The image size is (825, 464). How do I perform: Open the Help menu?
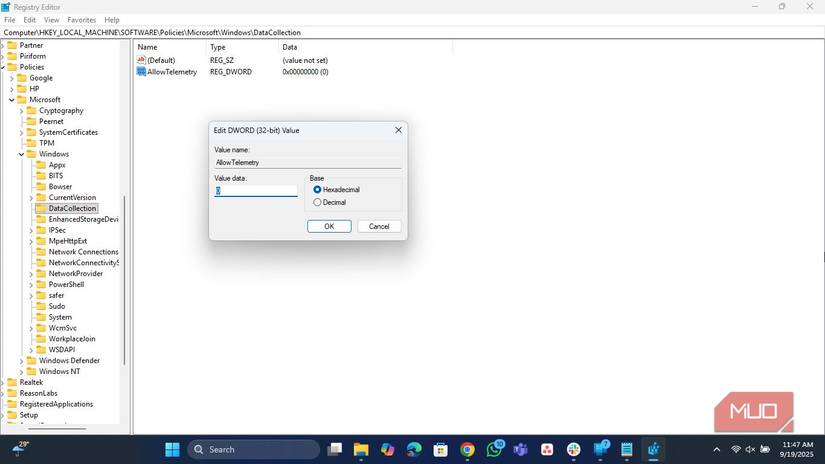click(112, 19)
